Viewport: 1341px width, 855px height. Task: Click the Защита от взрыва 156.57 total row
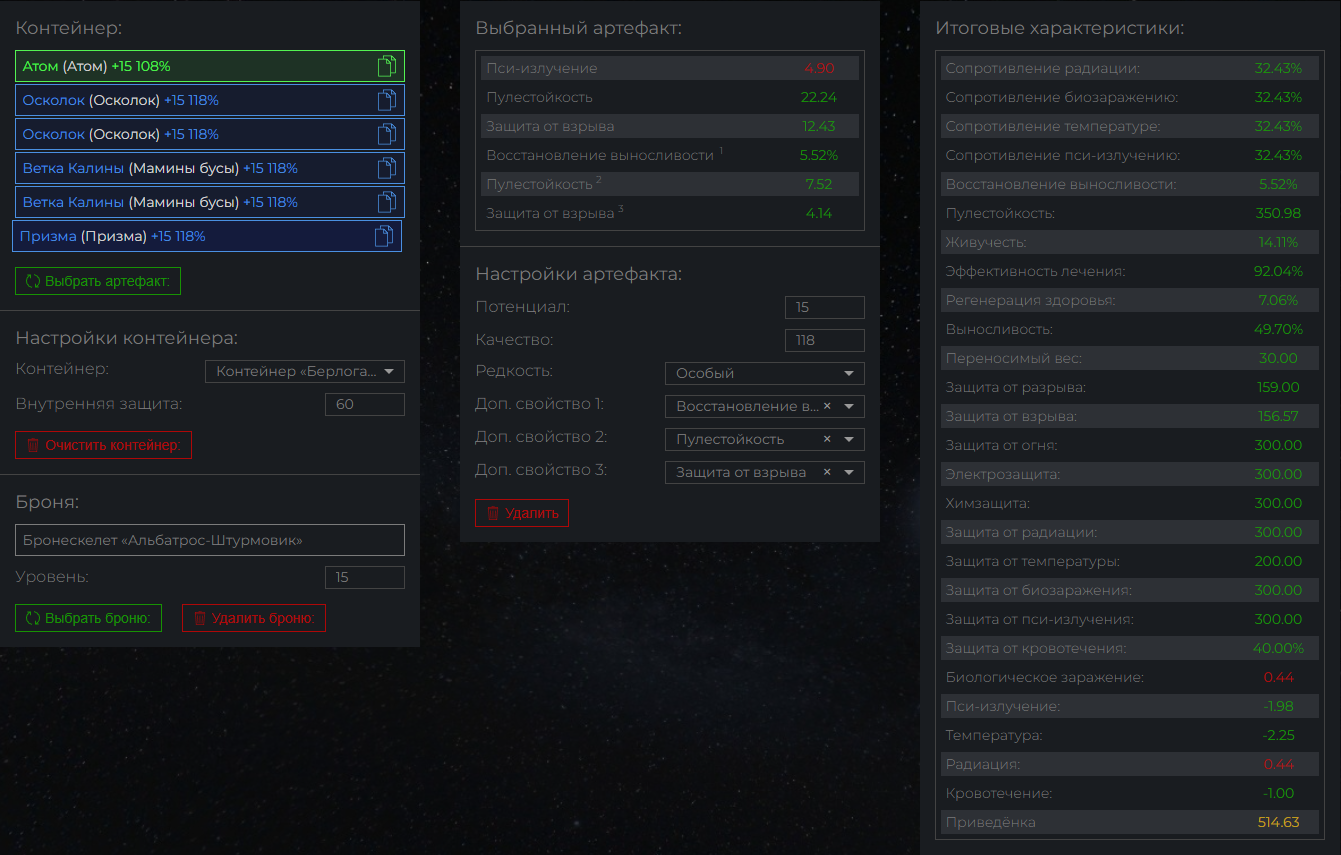pos(1130,417)
